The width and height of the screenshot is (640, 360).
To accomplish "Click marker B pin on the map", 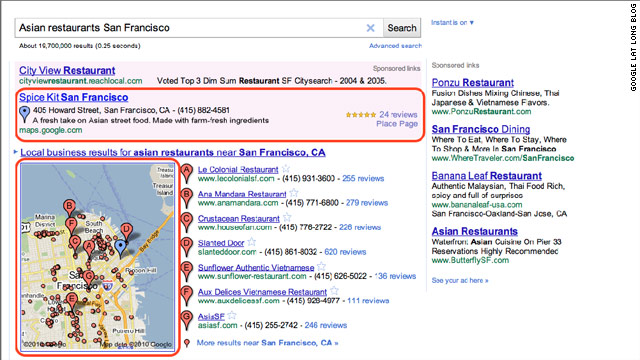I will 69,207.
